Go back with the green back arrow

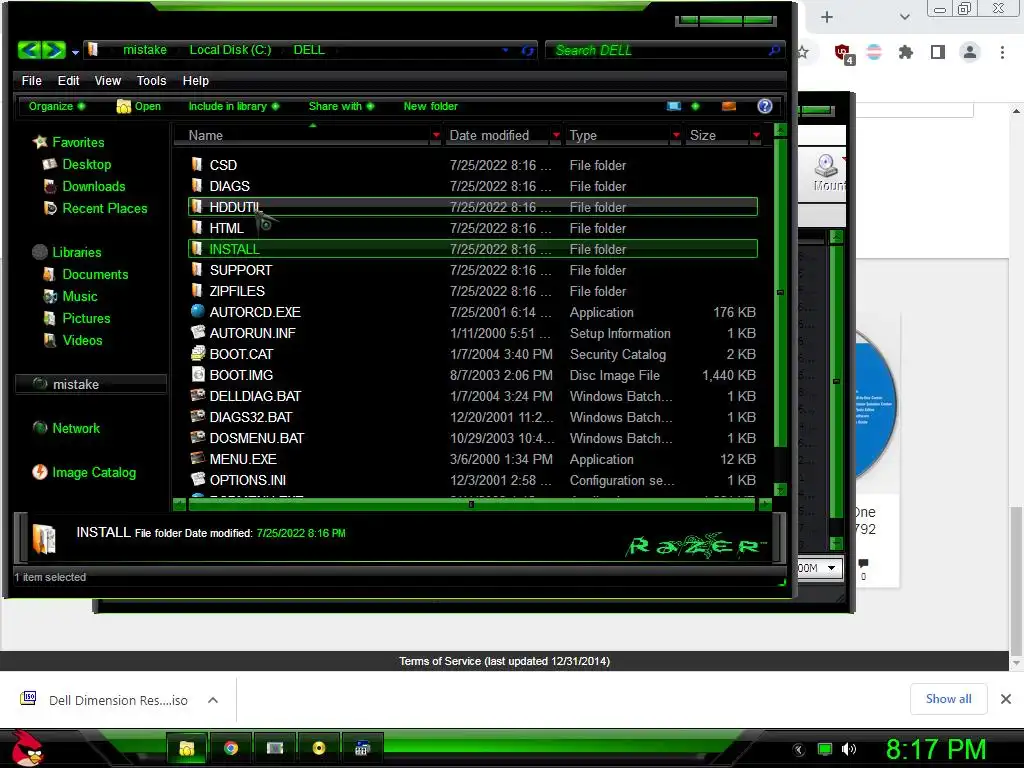click(29, 50)
